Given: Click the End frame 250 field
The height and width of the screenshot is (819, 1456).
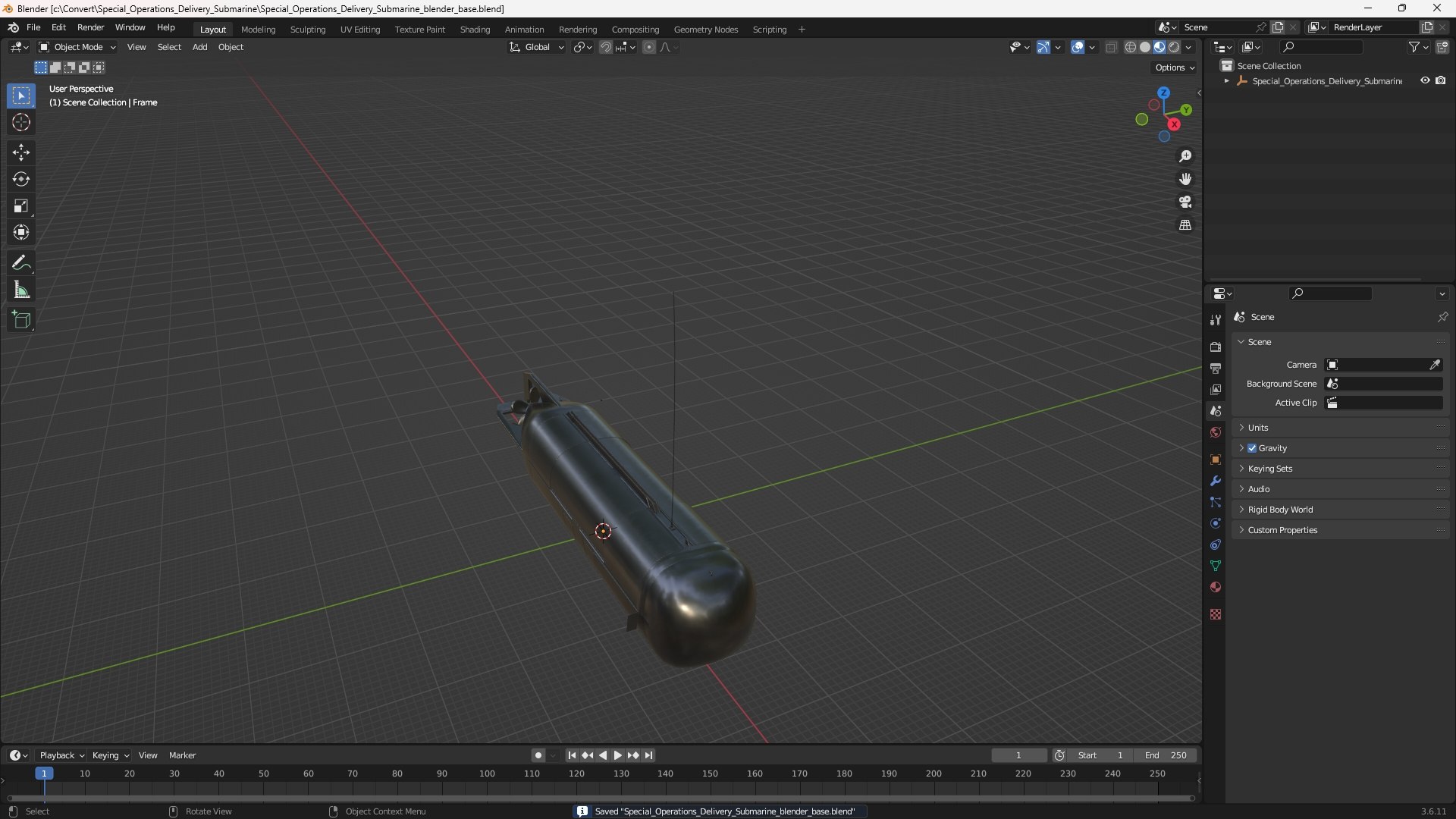Looking at the screenshot, I should tap(1166, 755).
